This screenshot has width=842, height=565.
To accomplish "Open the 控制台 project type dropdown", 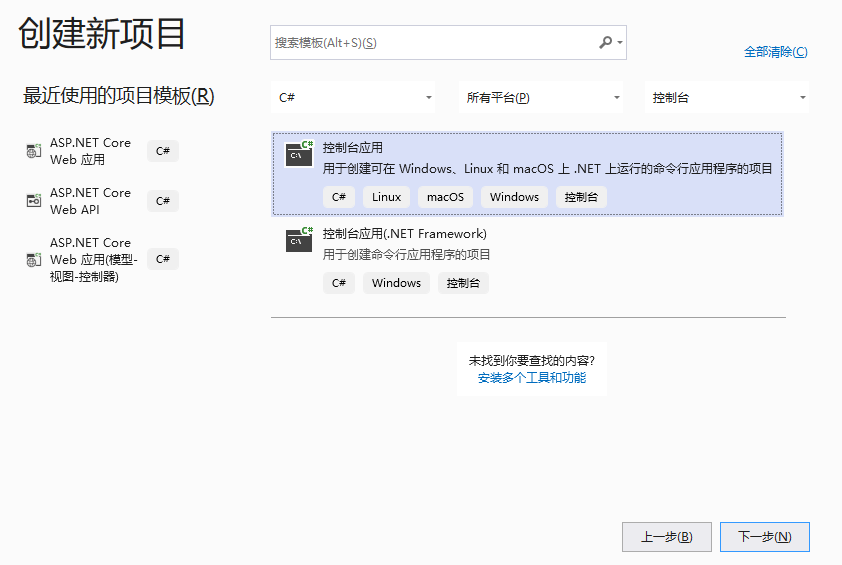I will coord(728,98).
